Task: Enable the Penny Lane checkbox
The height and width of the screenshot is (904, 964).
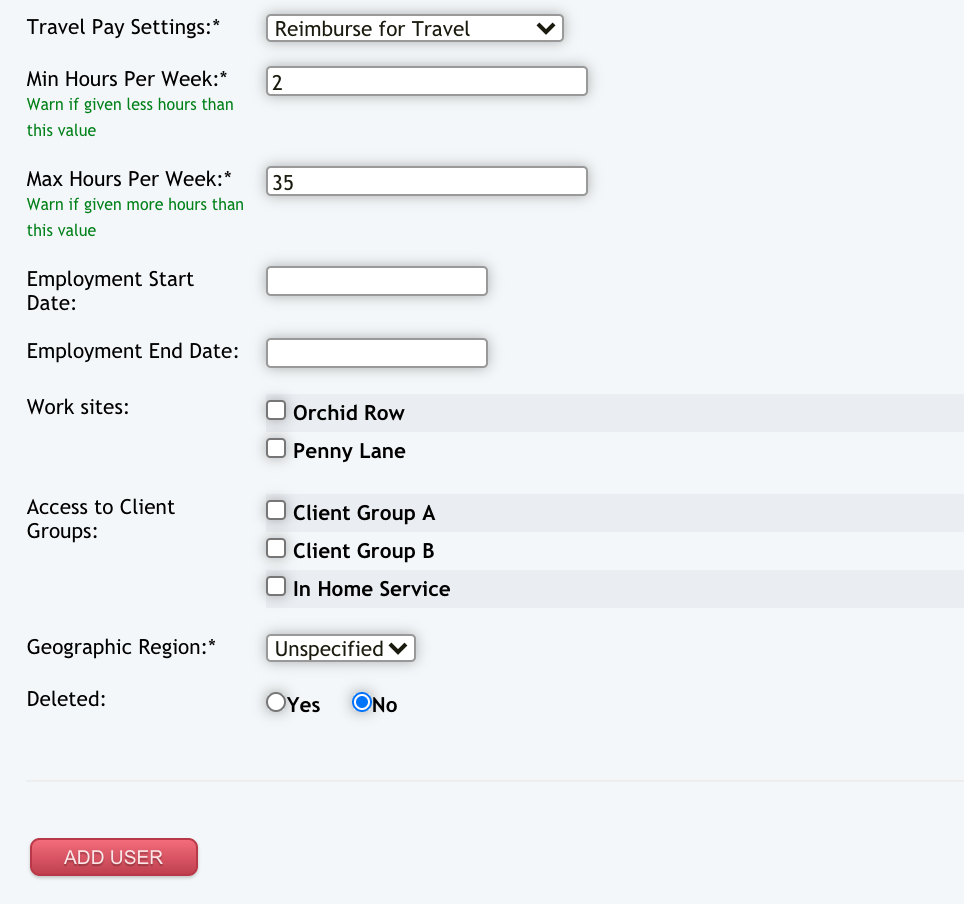Action: coord(276,449)
